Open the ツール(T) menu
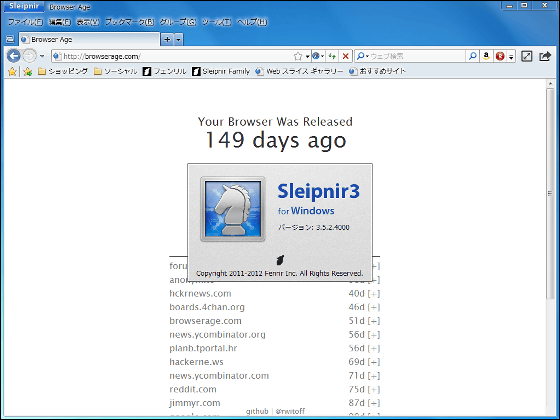The height and width of the screenshot is (420, 560). pyautogui.click(x=216, y=22)
